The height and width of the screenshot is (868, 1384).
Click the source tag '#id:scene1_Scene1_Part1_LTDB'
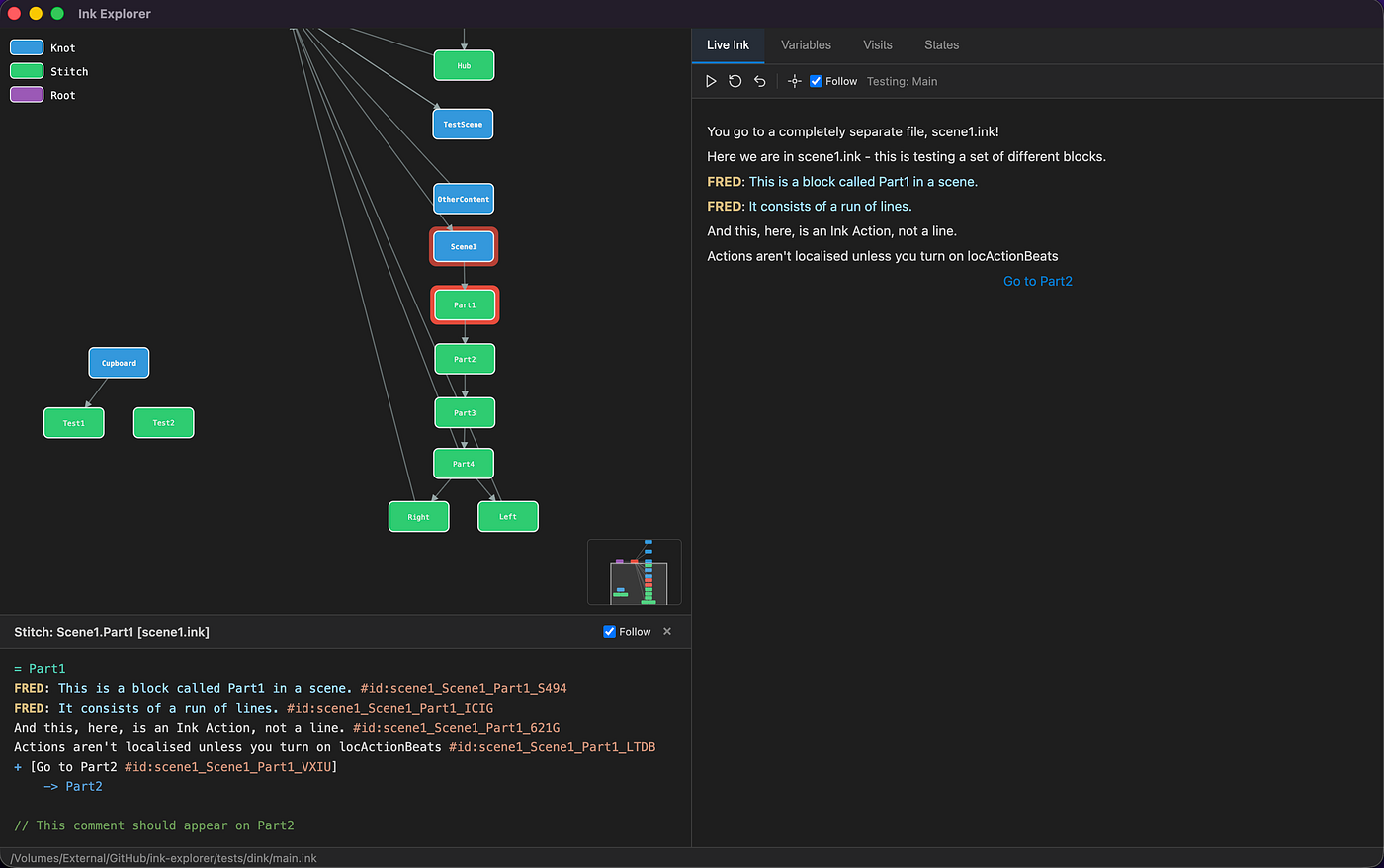[x=553, y=747]
